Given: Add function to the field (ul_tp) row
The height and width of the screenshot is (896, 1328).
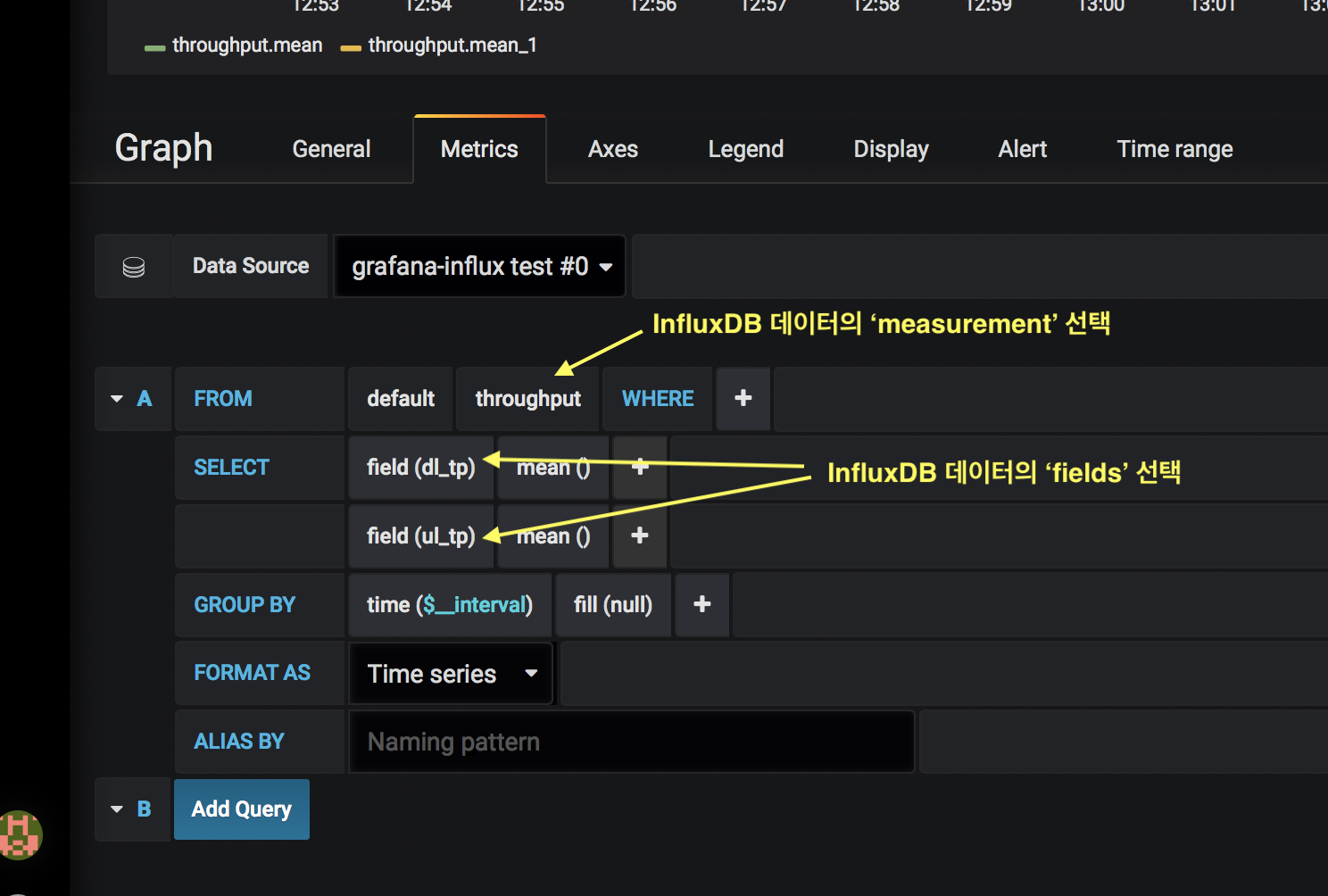Looking at the screenshot, I should (640, 535).
